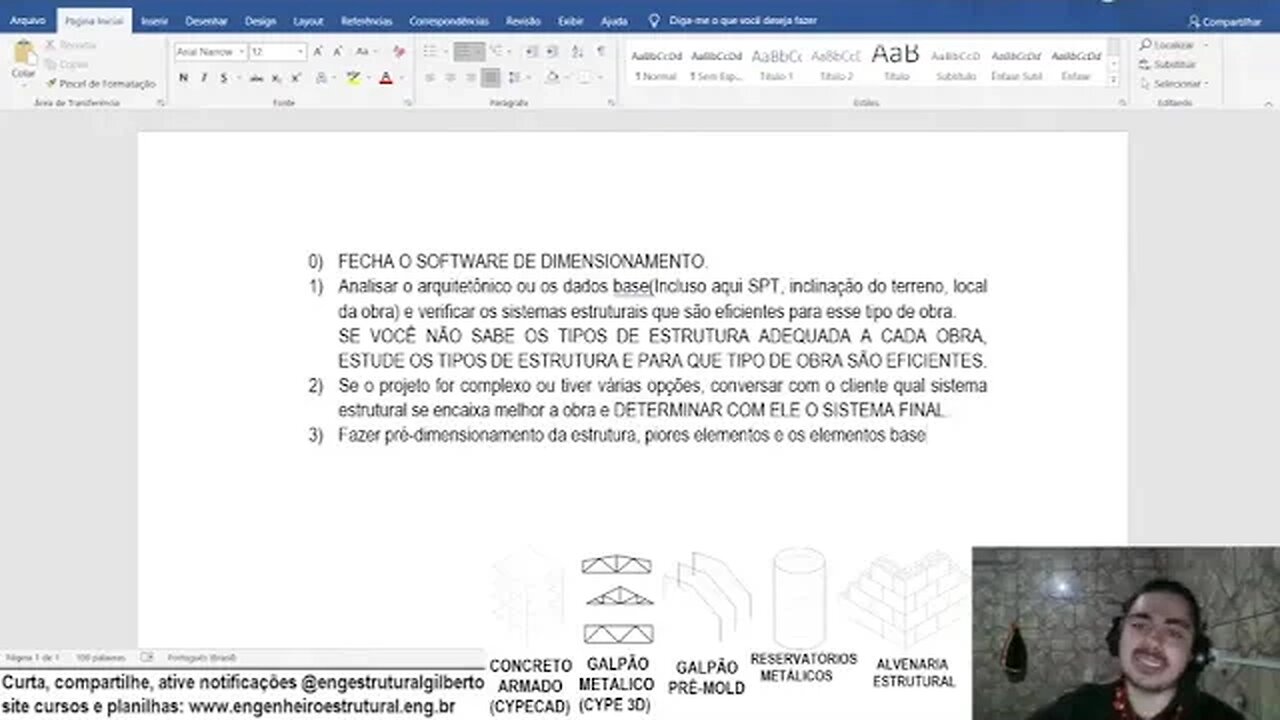This screenshot has width=1280, height=720.
Task: Apply Título 1 style
Action: click(x=776, y=64)
